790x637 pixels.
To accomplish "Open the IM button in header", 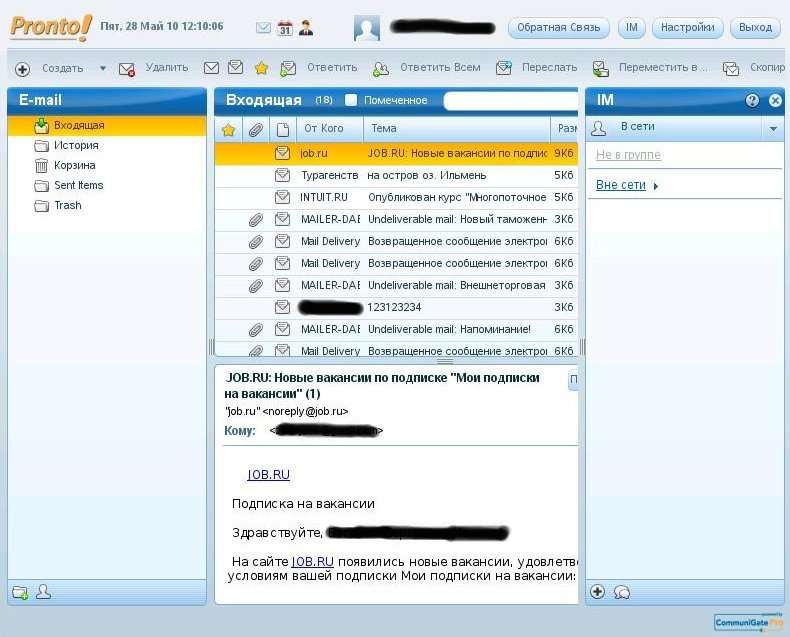I will tap(632, 27).
